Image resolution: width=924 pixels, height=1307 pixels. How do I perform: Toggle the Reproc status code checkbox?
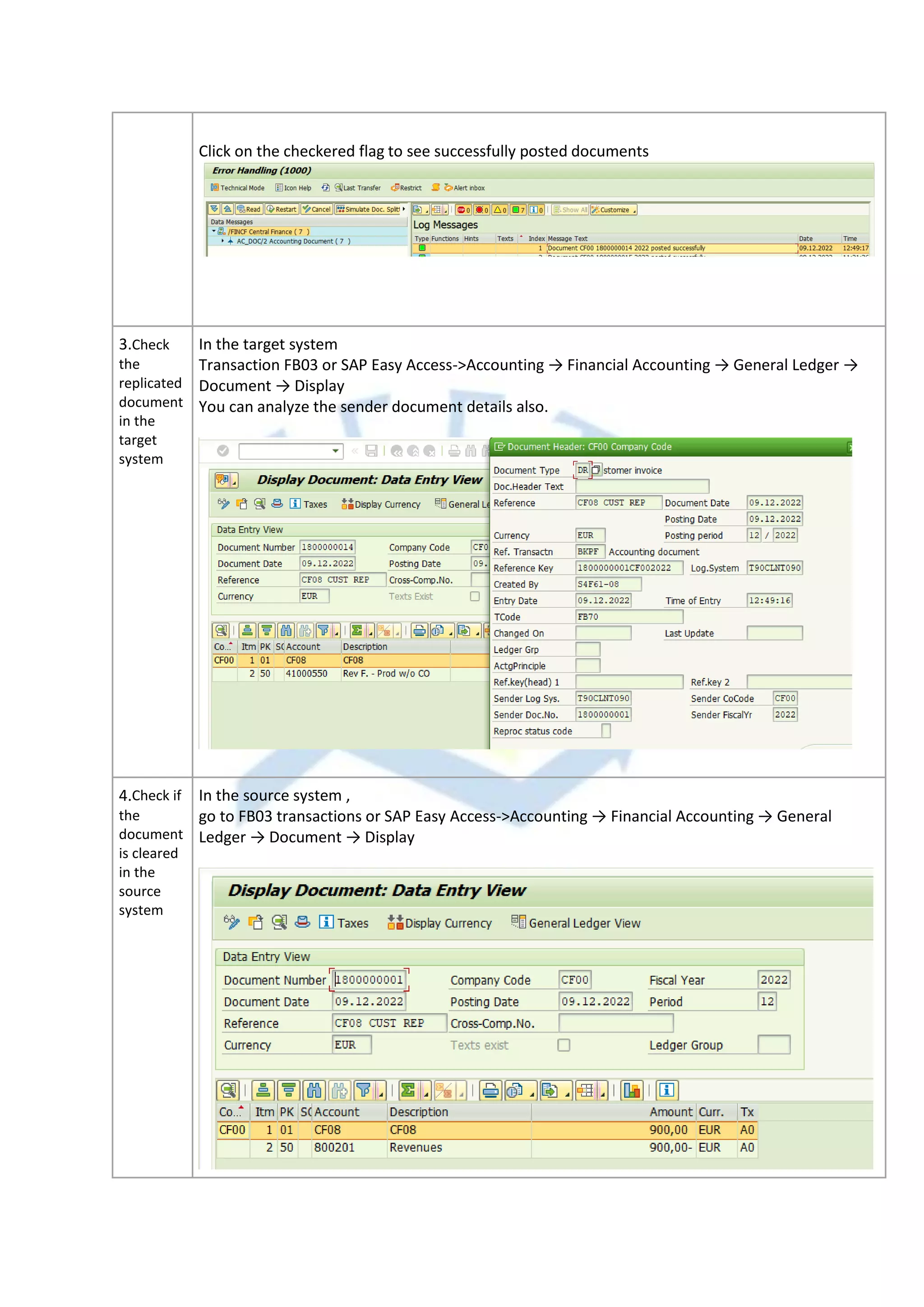tap(606, 730)
